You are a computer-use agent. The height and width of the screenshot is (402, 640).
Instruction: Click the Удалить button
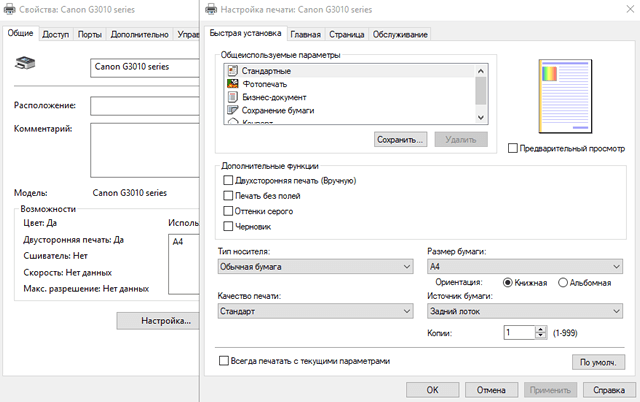[x=461, y=140]
